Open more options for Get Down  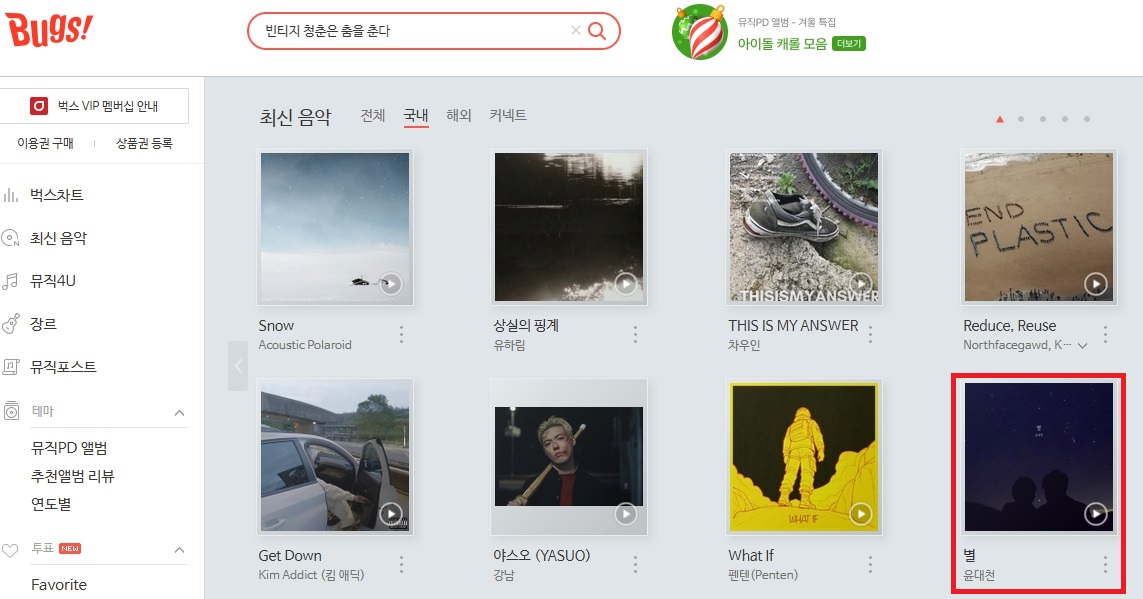point(401,564)
